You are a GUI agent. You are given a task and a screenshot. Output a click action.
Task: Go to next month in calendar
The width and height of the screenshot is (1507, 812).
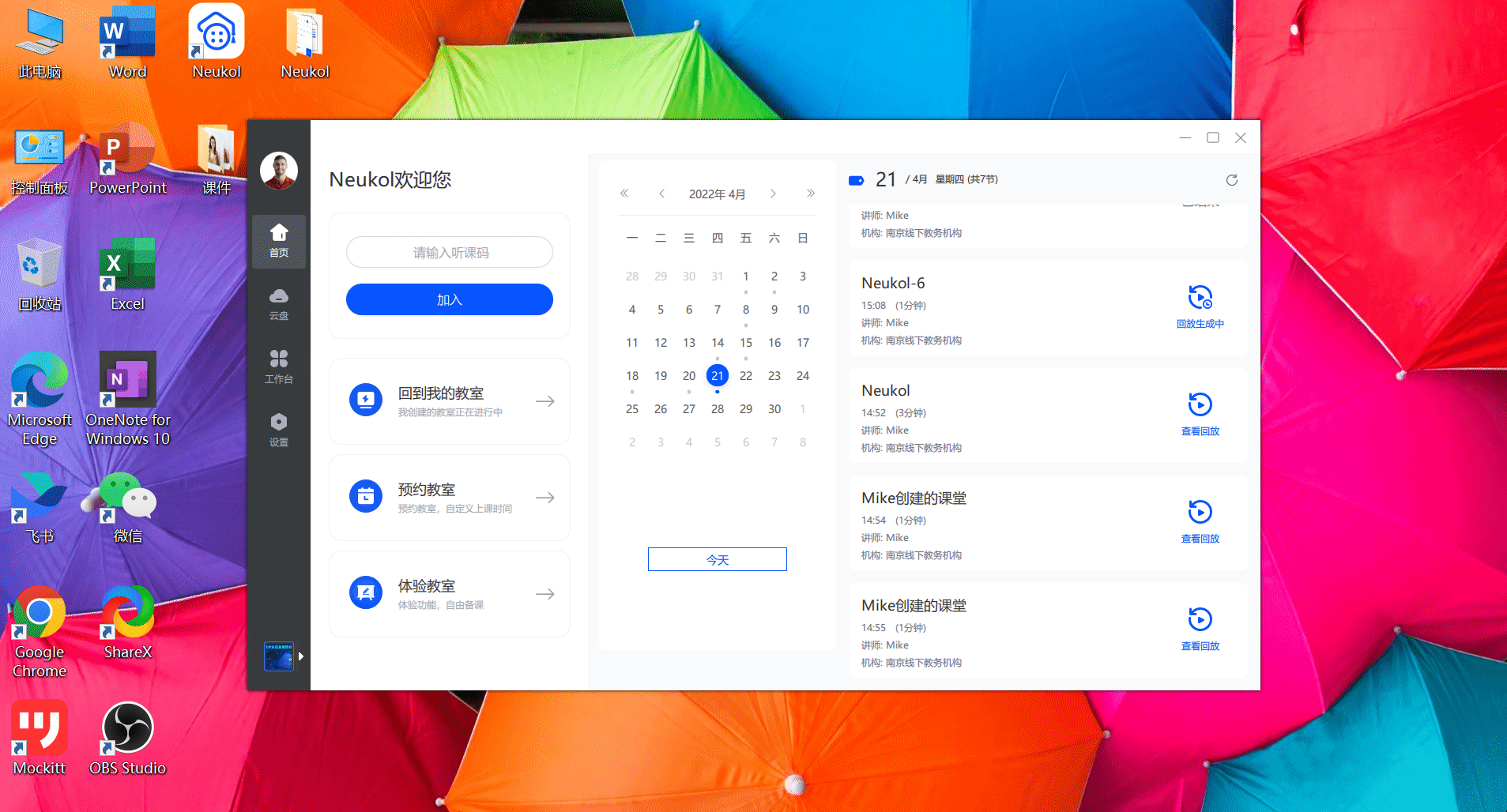pyautogui.click(x=773, y=194)
